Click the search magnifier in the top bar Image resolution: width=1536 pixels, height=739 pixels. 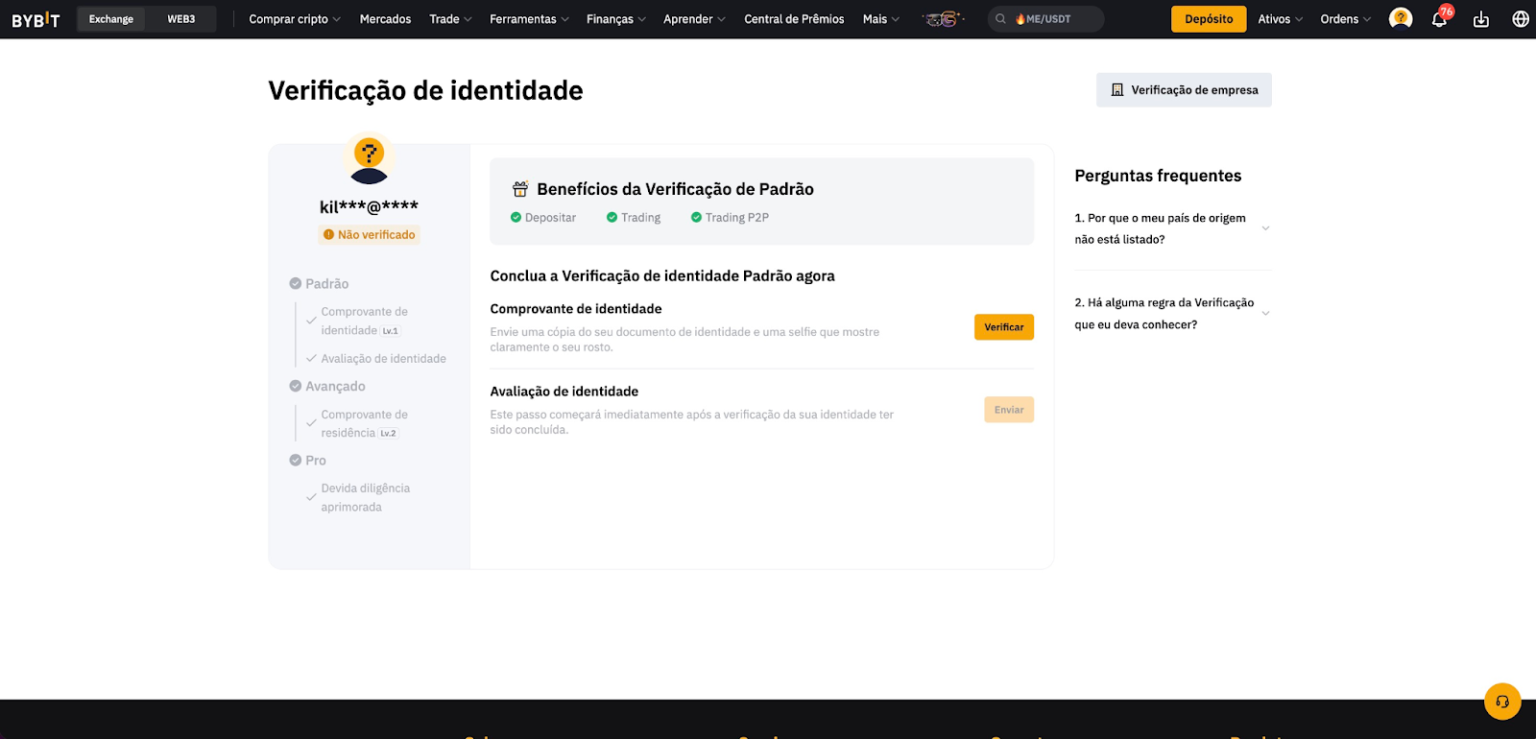click(1000, 18)
